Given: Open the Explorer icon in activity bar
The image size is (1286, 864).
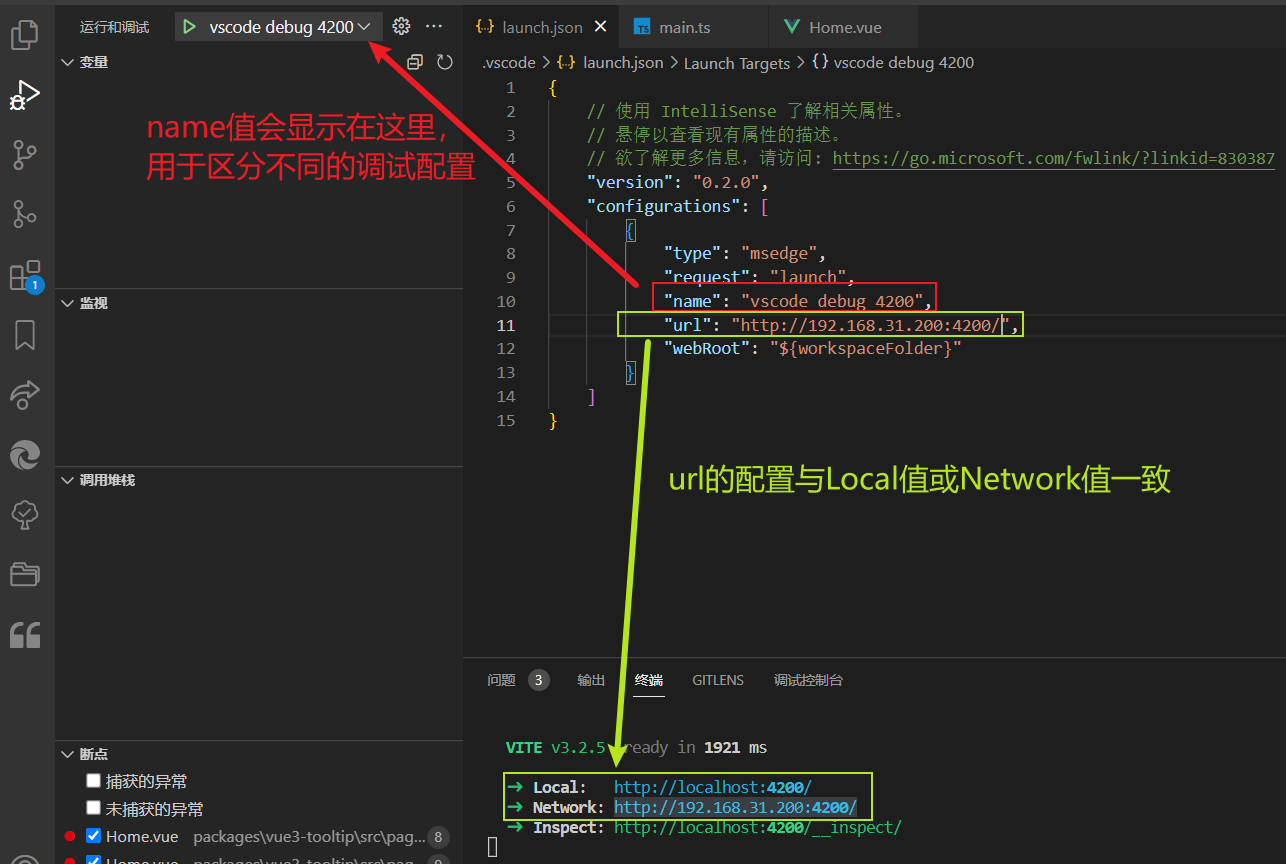Looking at the screenshot, I should pyautogui.click(x=24, y=36).
